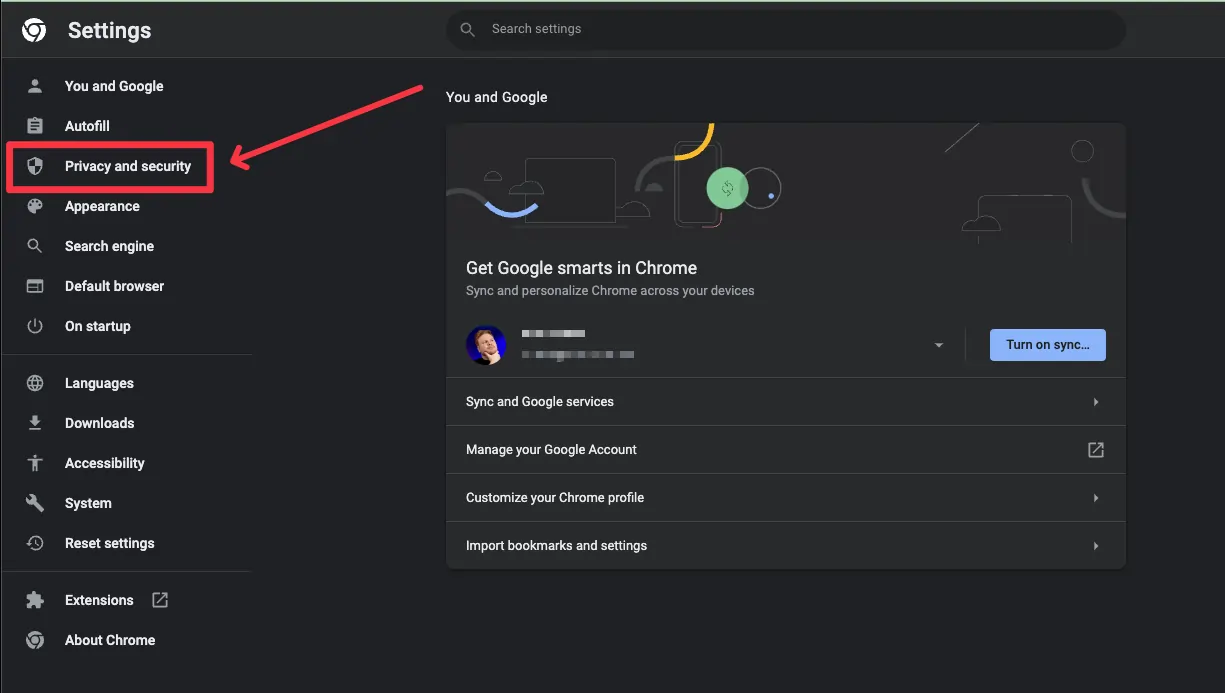Expand the account dropdown arrow

point(938,345)
